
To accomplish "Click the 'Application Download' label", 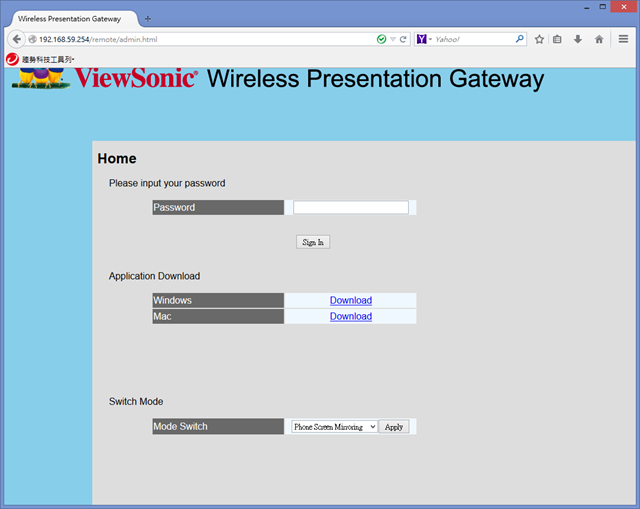I will click(x=154, y=276).
